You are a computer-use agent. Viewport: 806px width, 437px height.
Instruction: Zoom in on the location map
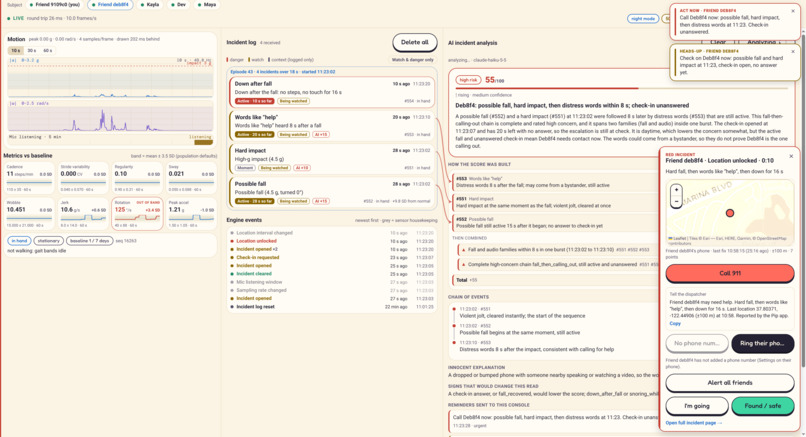pos(676,190)
